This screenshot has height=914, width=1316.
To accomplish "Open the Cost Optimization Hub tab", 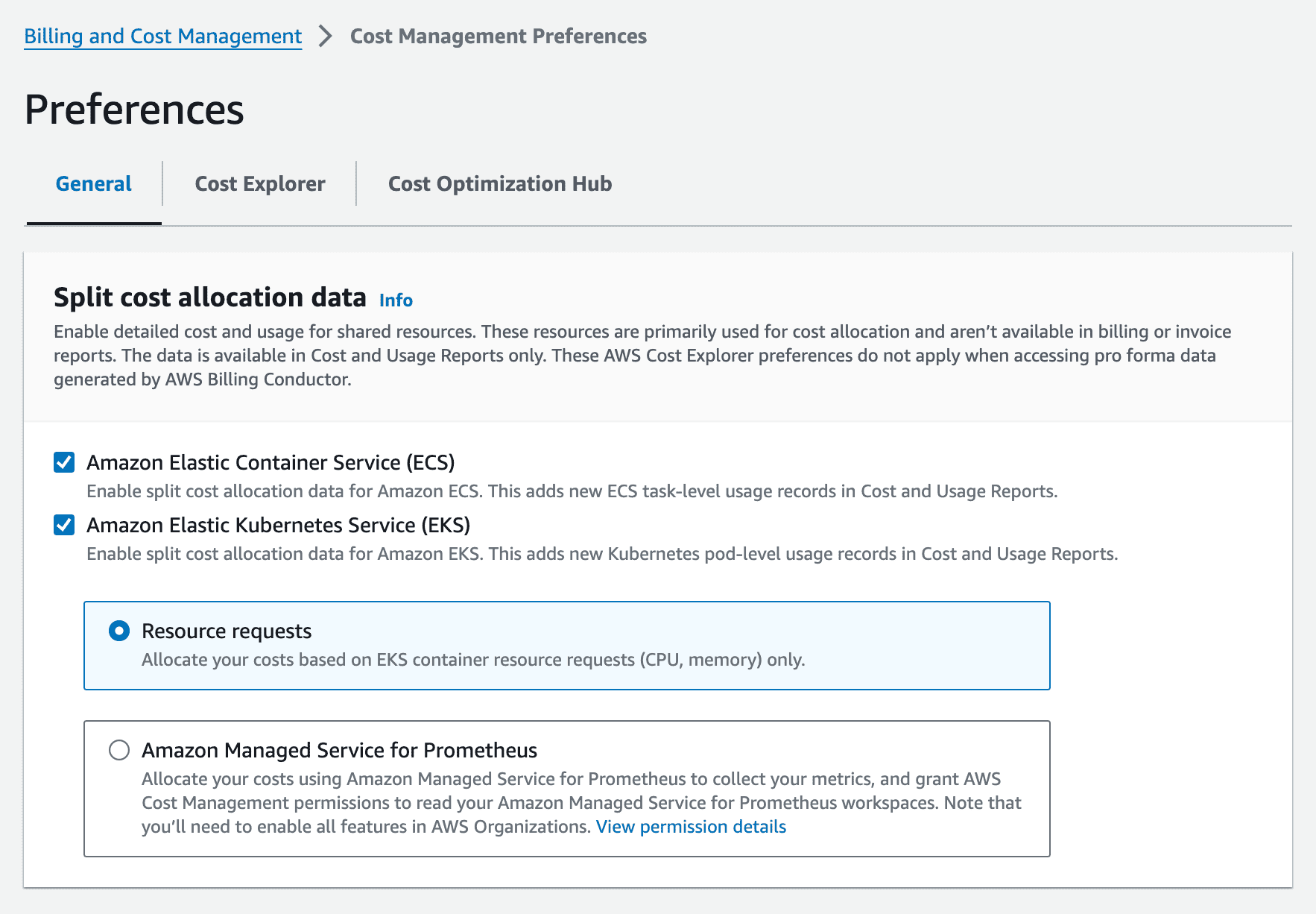I will 500,183.
